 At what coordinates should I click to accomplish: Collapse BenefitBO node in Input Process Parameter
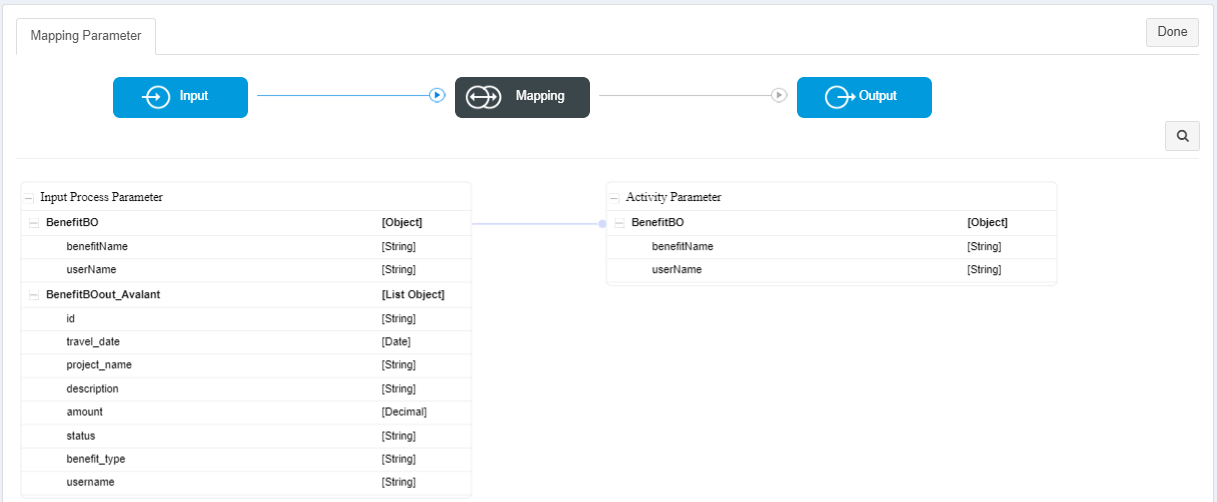coord(35,223)
